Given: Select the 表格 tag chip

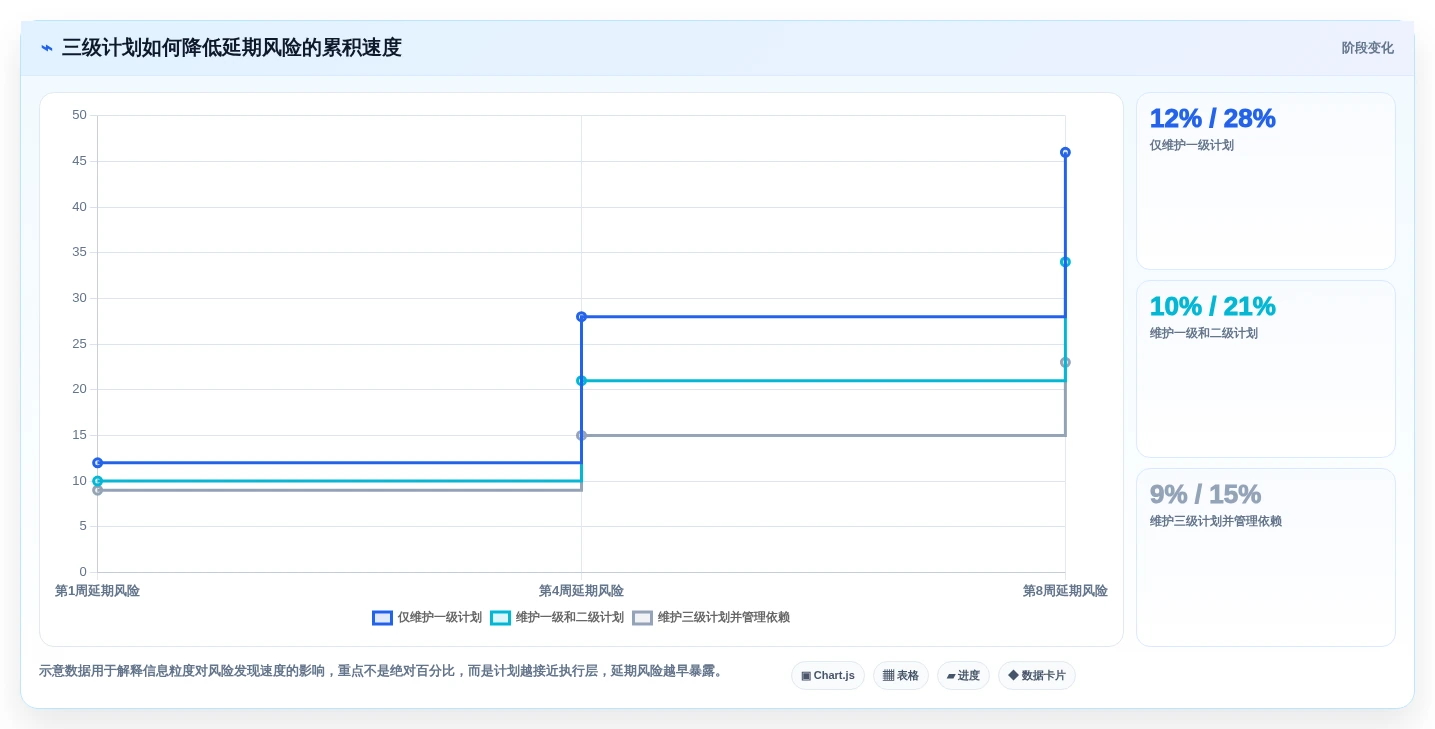Looking at the screenshot, I should pos(900,676).
